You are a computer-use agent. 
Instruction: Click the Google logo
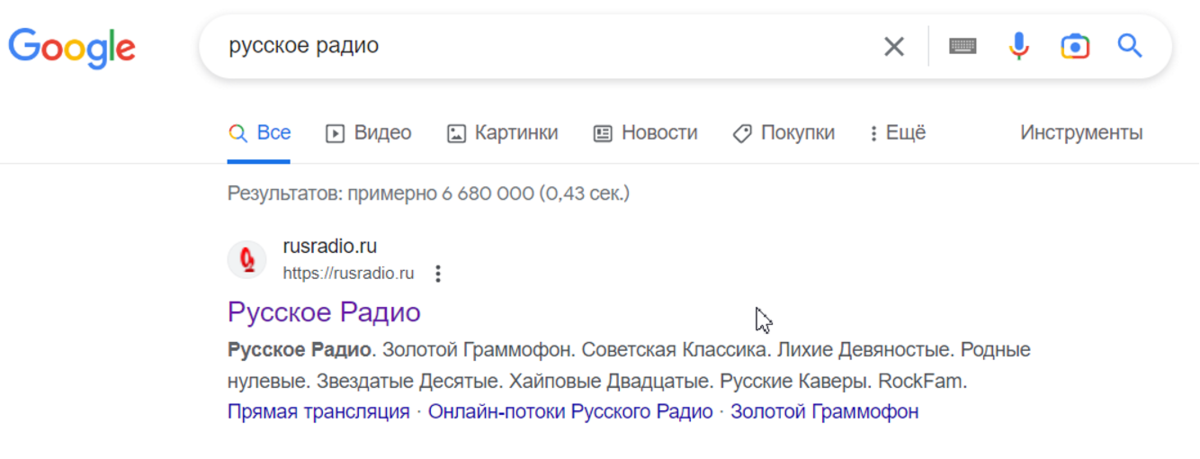(72, 47)
